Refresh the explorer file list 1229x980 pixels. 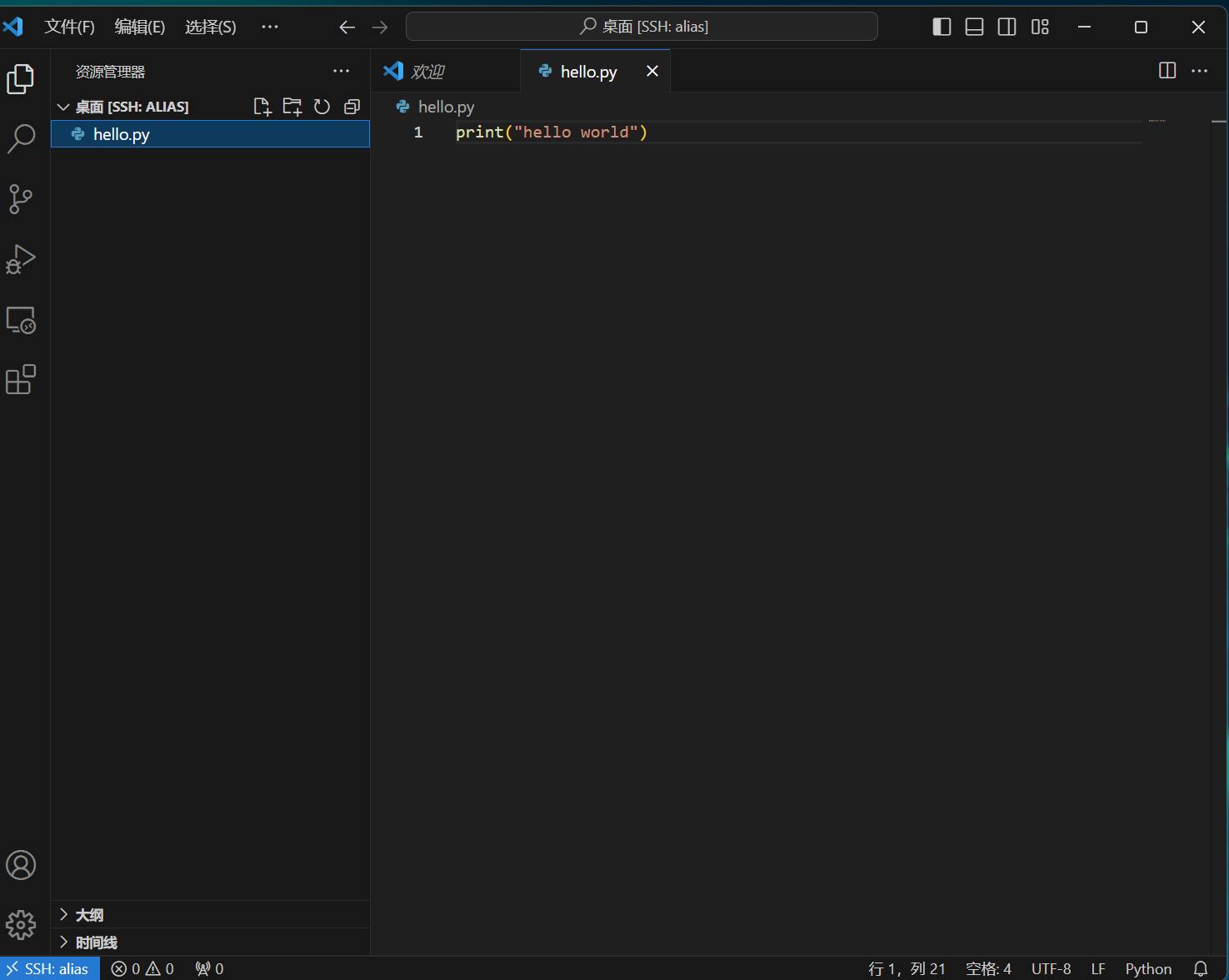322,107
